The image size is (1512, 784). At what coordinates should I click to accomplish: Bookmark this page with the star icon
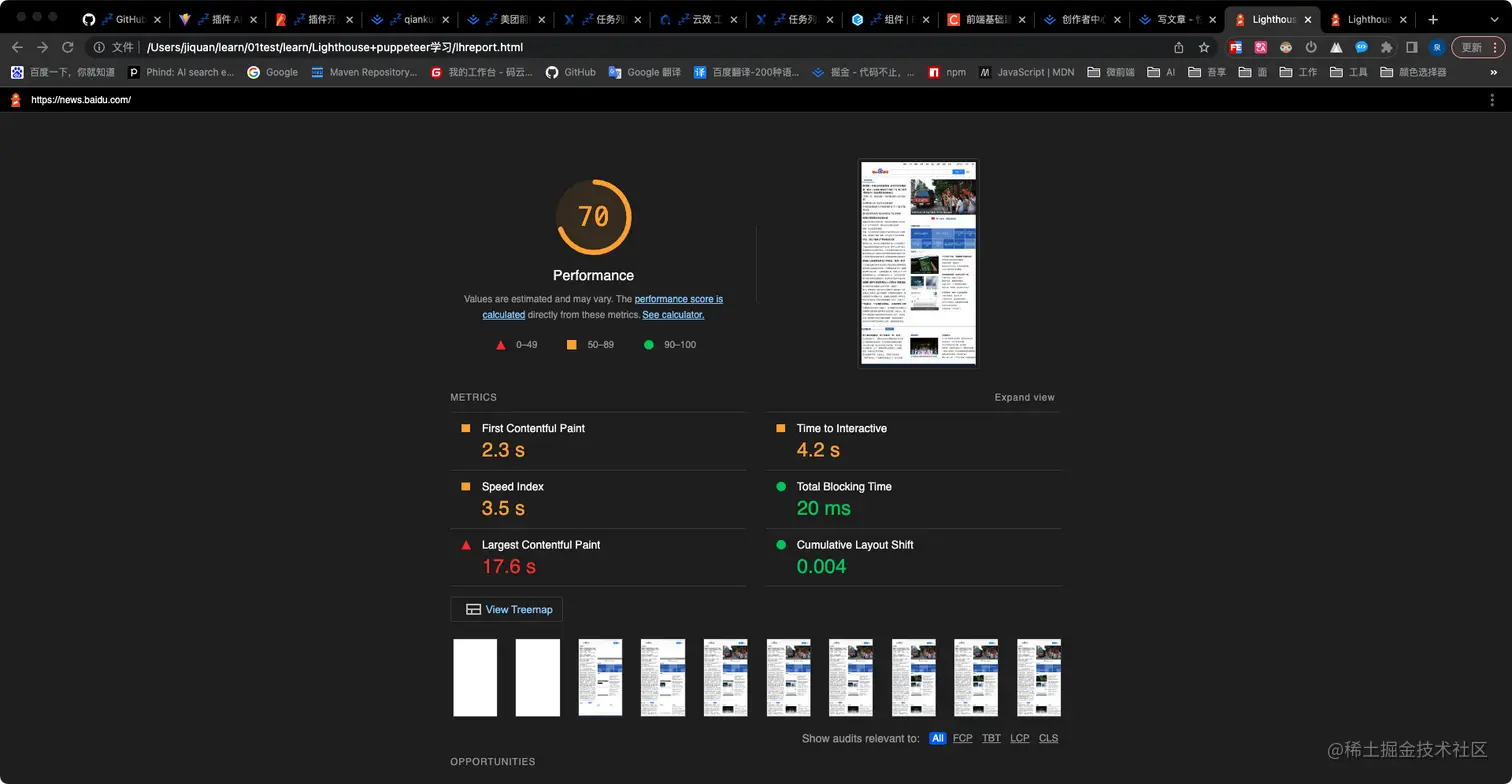(1204, 47)
